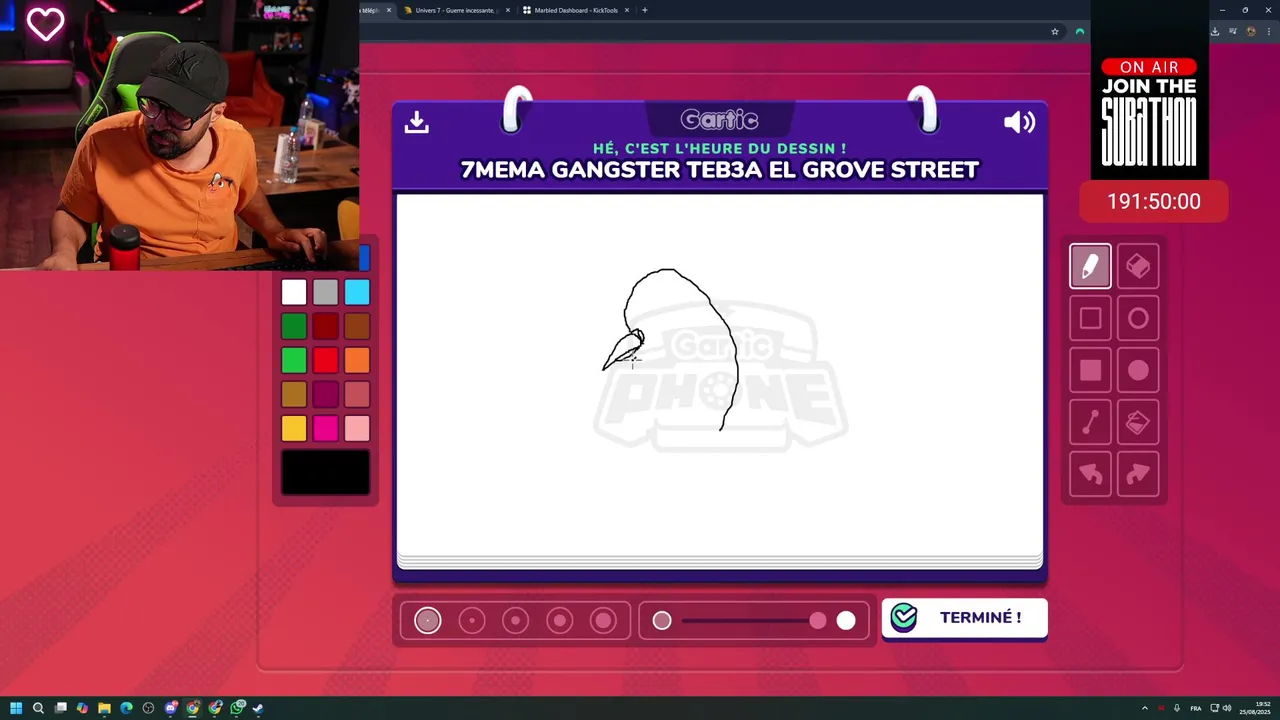The image size is (1280, 720).
Task: Undo the last stroke
Action: (x=1090, y=474)
